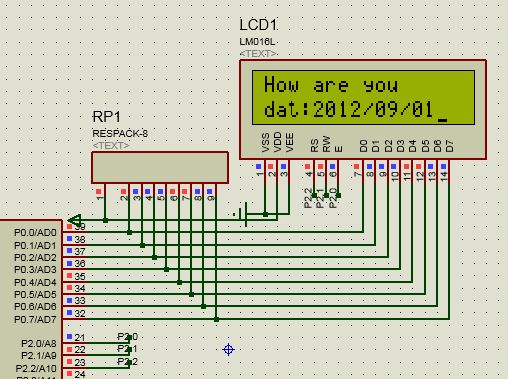Click LCD D0 pin 7

tap(363, 172)
